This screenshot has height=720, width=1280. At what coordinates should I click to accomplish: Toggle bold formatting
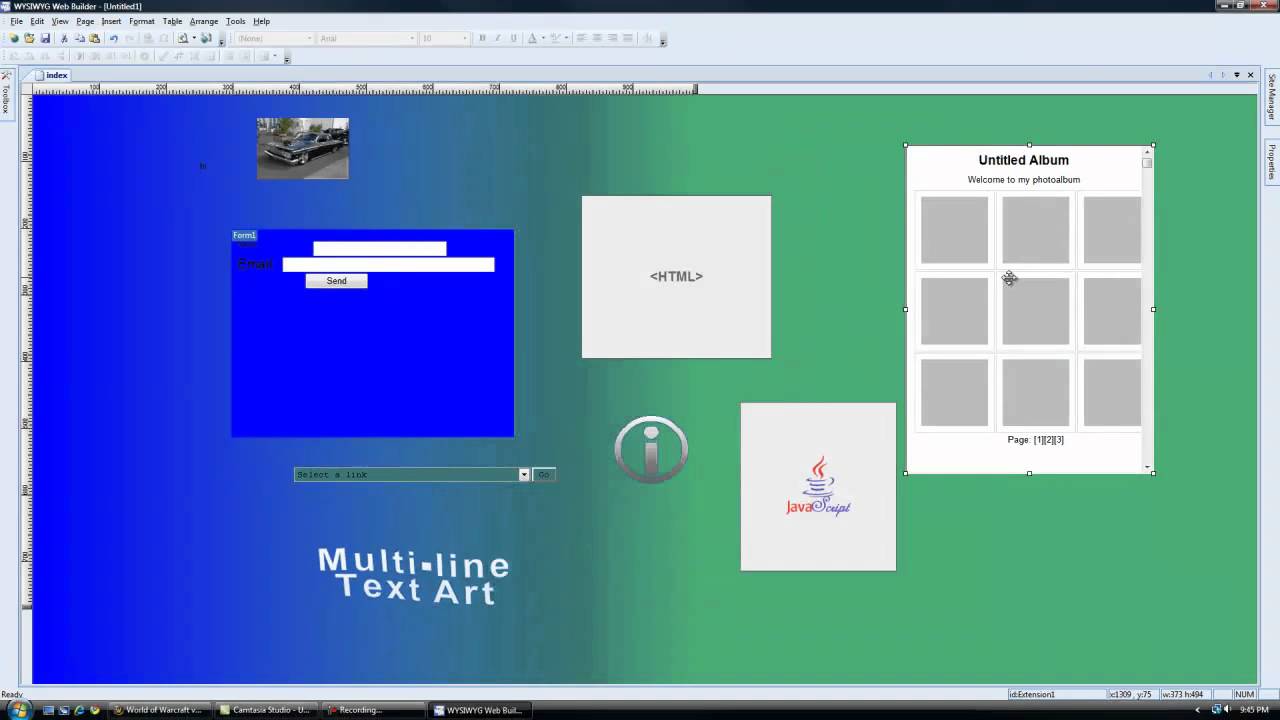482,38
